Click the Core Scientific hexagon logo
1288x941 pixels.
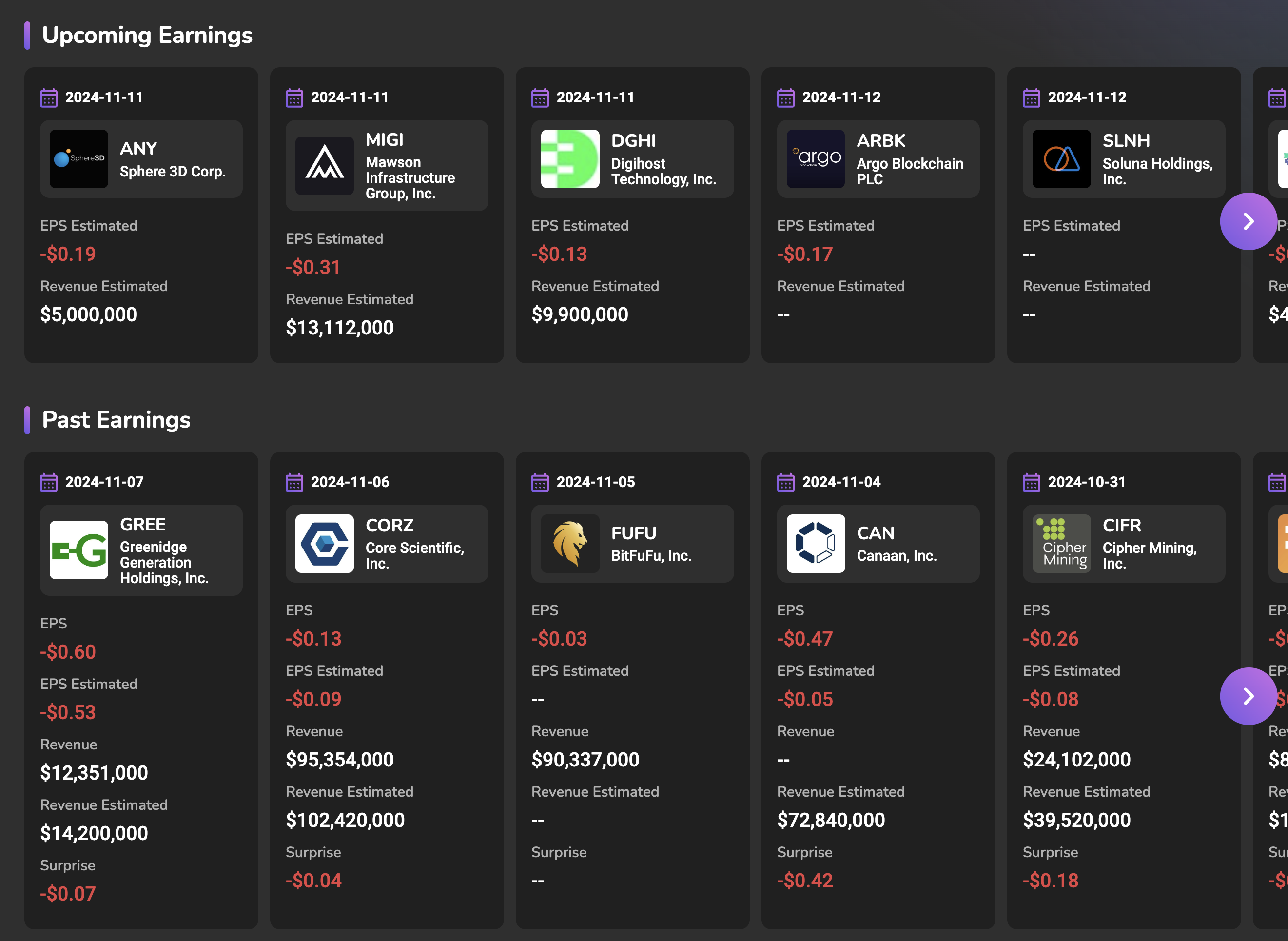(x=324, y=544)
